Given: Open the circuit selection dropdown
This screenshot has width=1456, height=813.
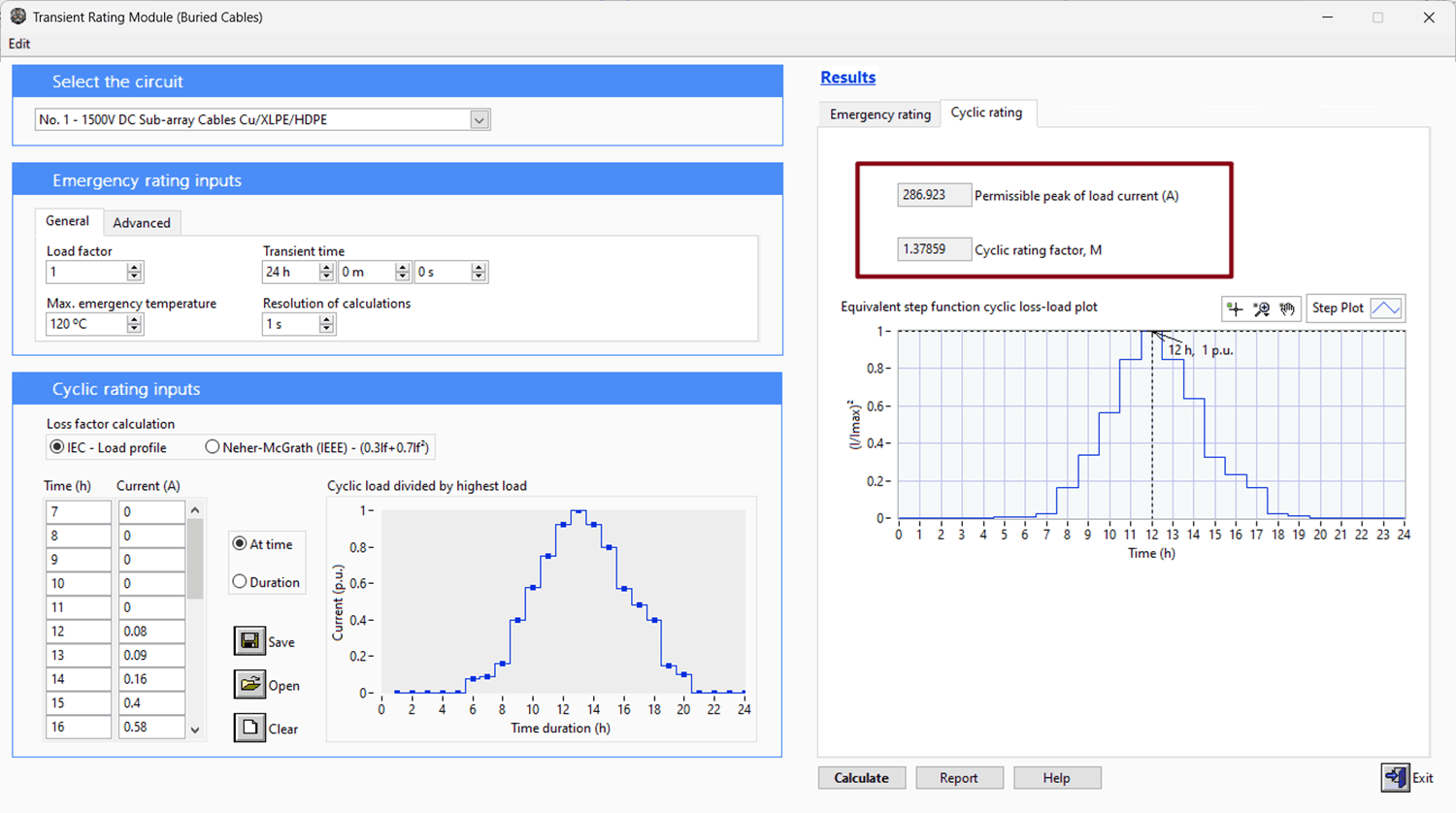Looking at the screenshot, I should (479, 118).
